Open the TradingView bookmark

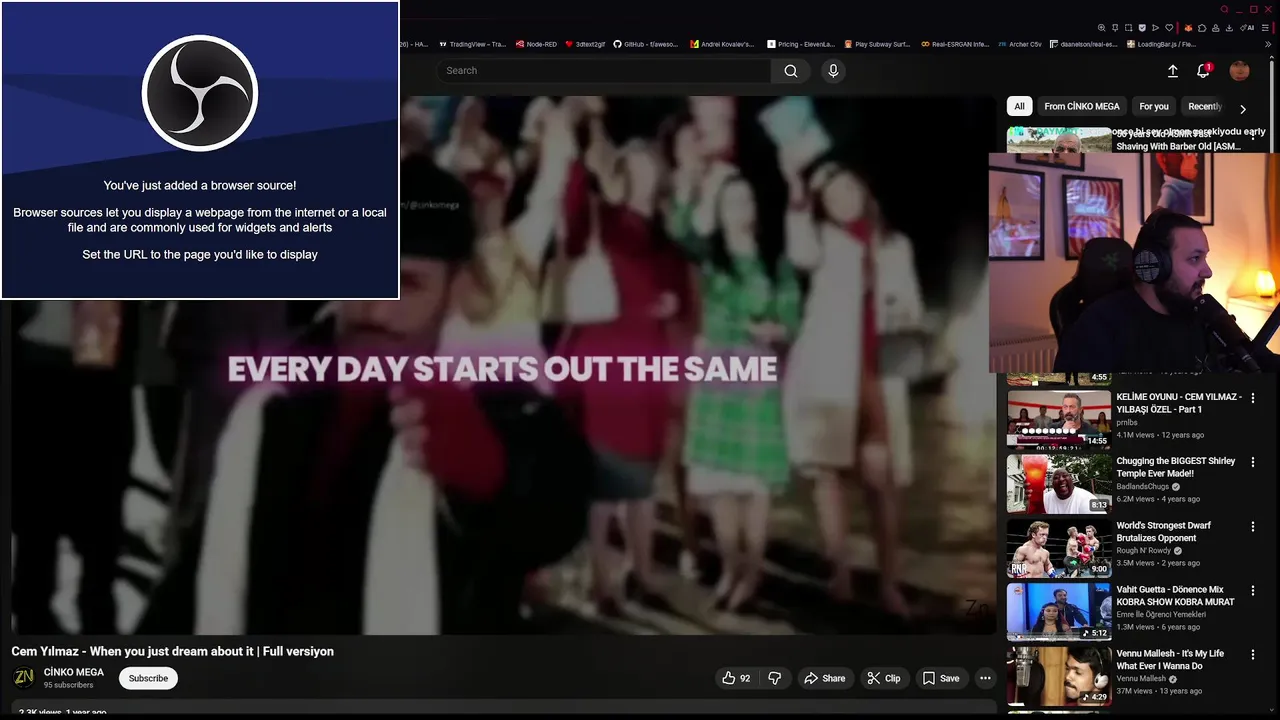[473, 44]
